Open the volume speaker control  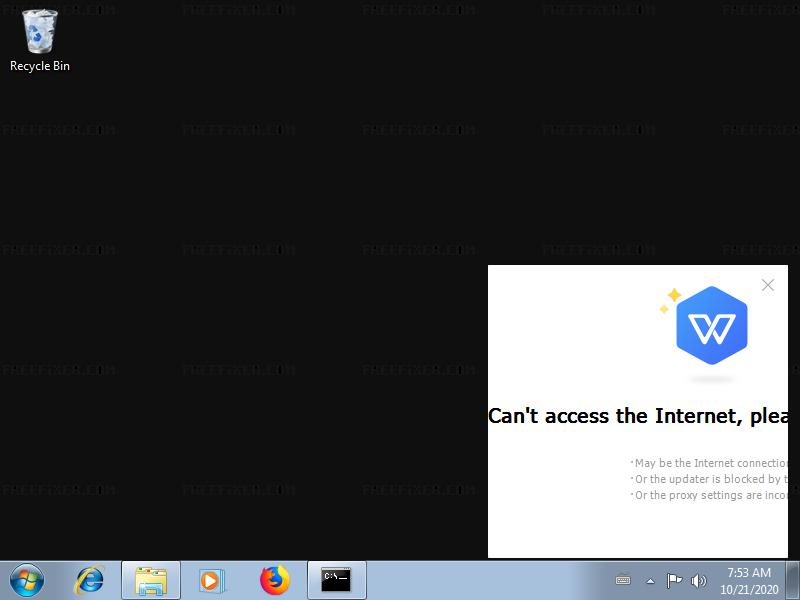coord(698,581)
